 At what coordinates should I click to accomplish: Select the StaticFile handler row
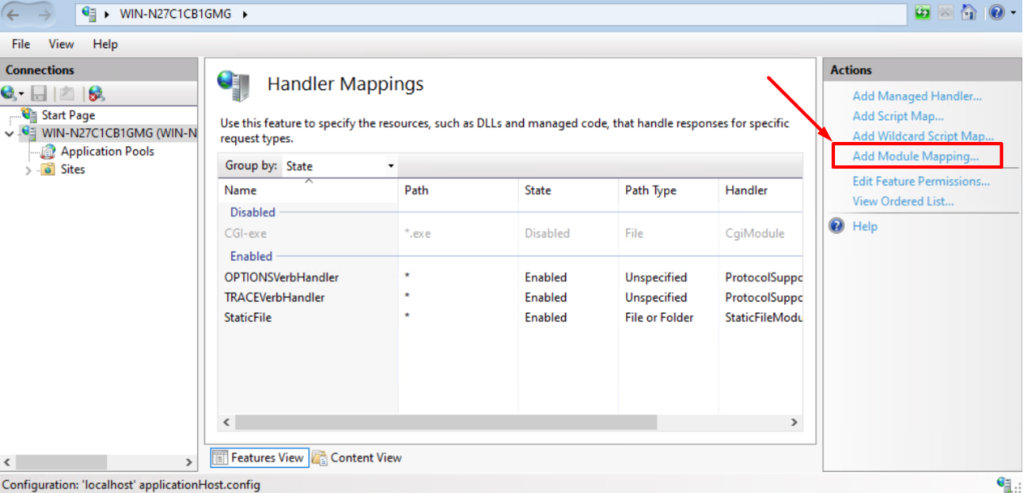tap(248, 317)
